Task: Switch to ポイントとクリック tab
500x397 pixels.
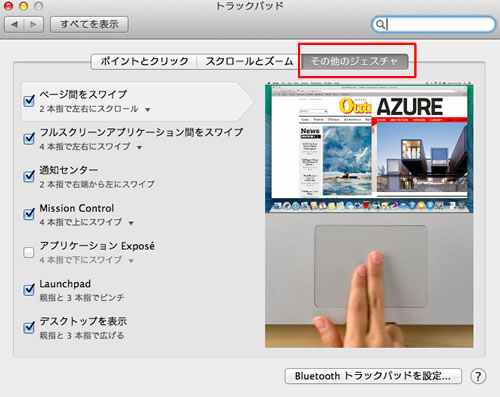Action: click(x=144, y=61)
